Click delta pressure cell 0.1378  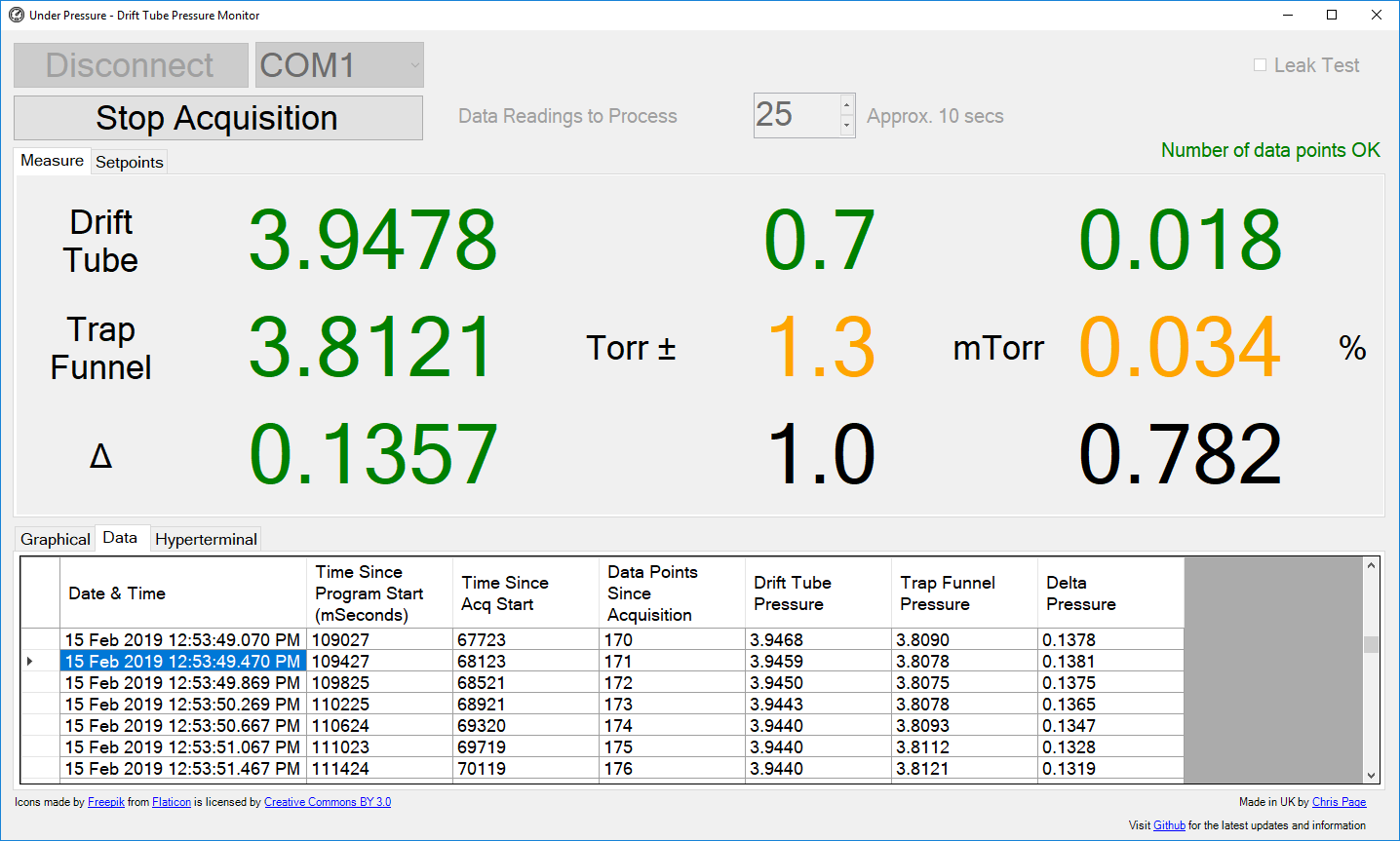[x=1111, y=639]
